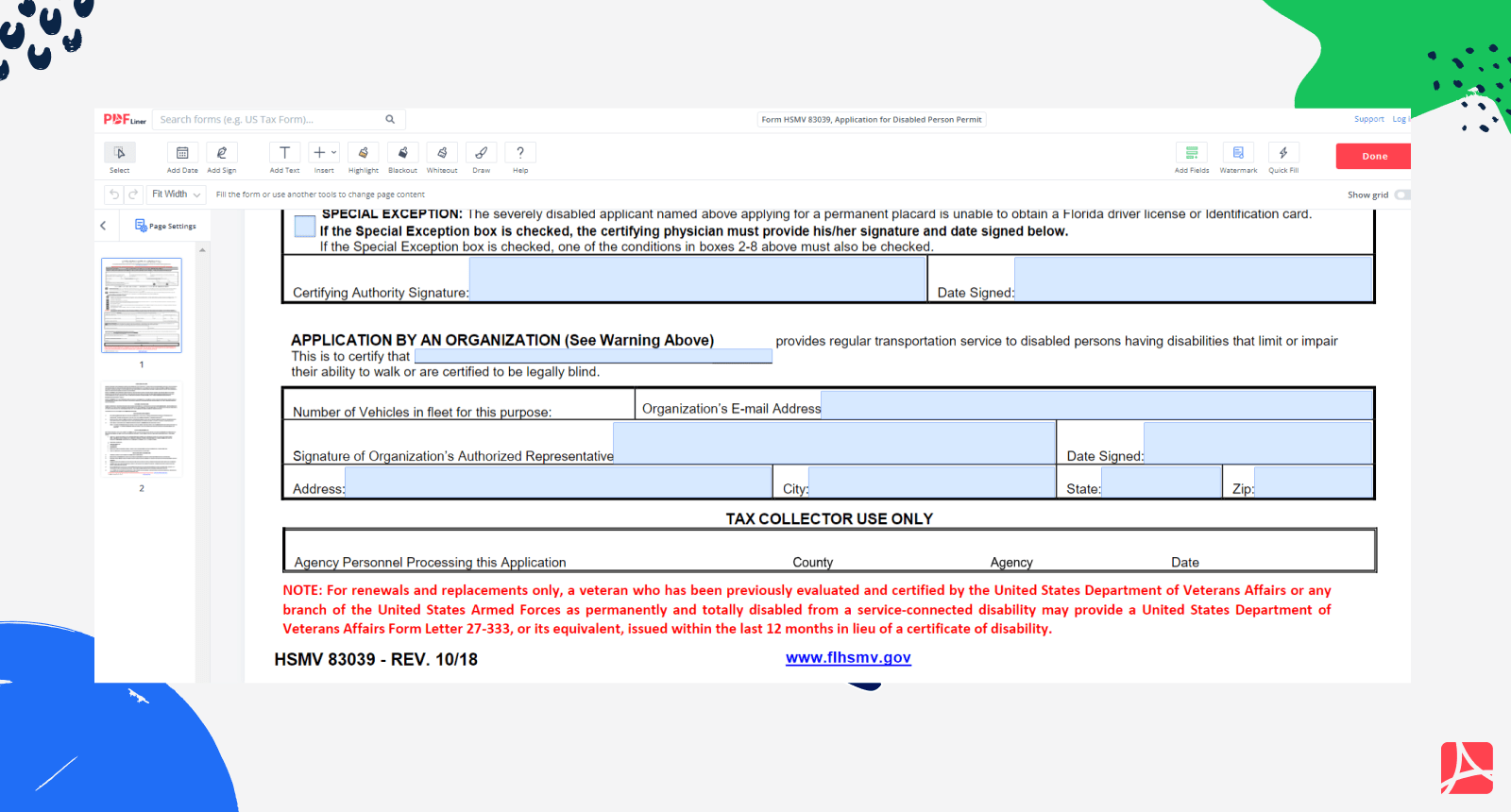This screenshot has height=812, width=1511.
Task: Enable the Draw tool
Action: [482, 154]
